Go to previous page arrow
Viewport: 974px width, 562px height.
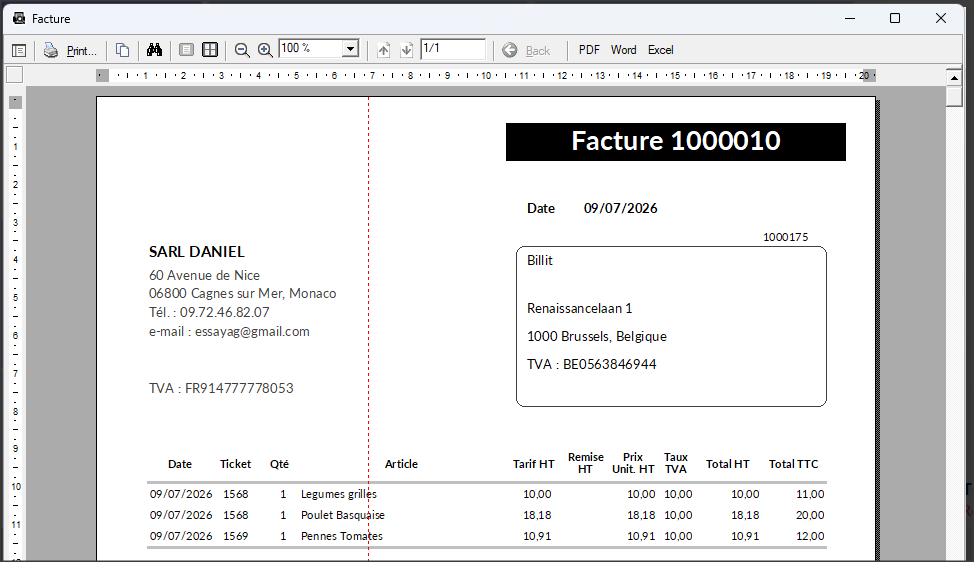383,50
